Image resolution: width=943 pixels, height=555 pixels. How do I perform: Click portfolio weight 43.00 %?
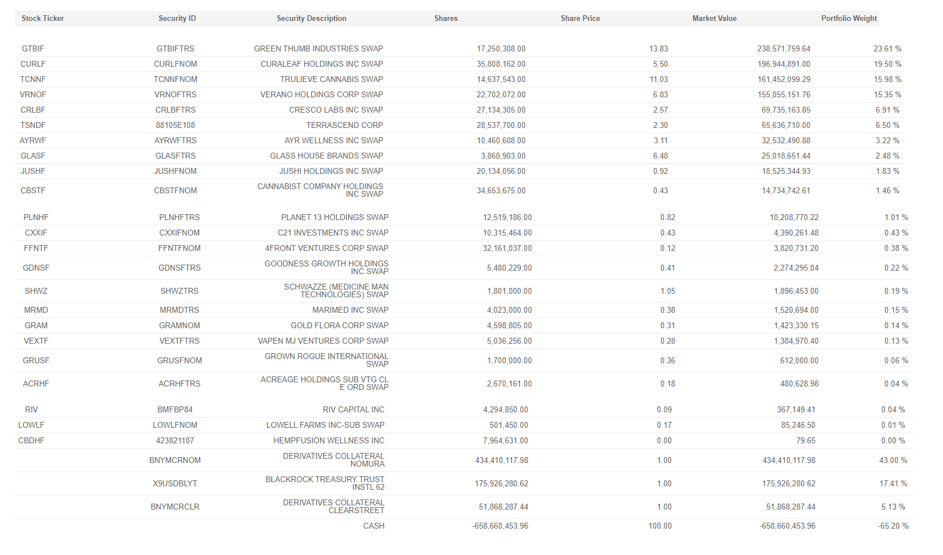click(893, 460)
